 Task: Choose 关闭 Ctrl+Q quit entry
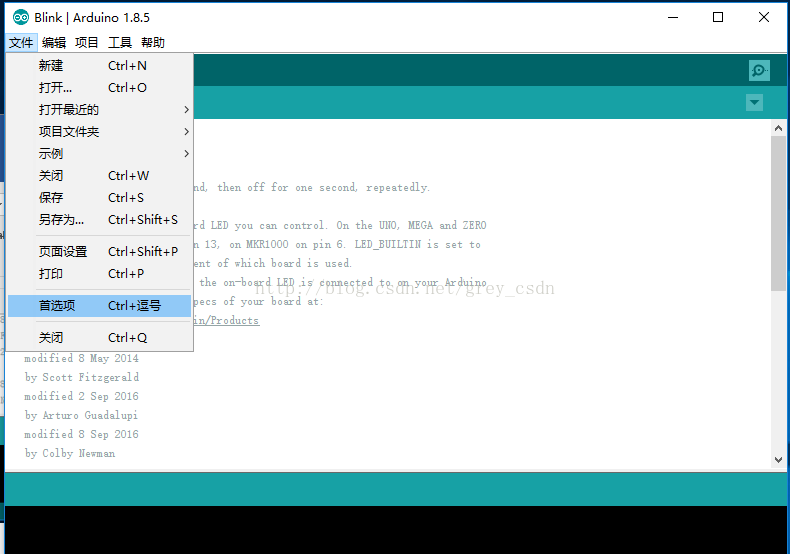pos(99,337)
